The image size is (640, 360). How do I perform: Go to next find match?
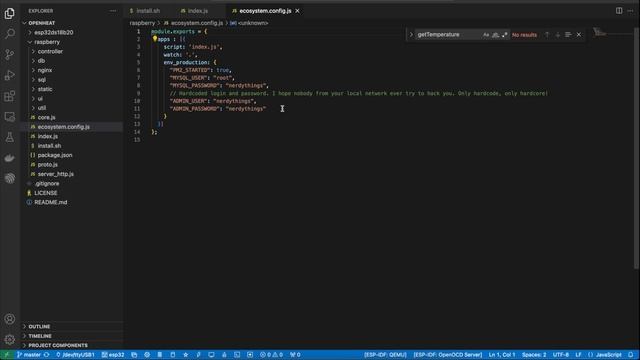tap(558, 35)
